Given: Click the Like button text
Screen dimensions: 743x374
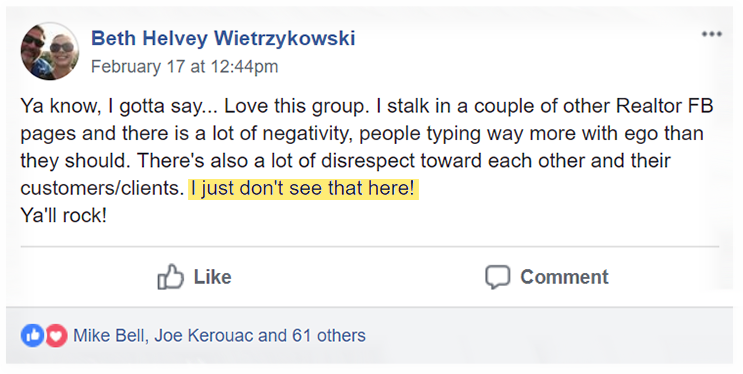Looking at the screenshot, I should coord(212,277).
